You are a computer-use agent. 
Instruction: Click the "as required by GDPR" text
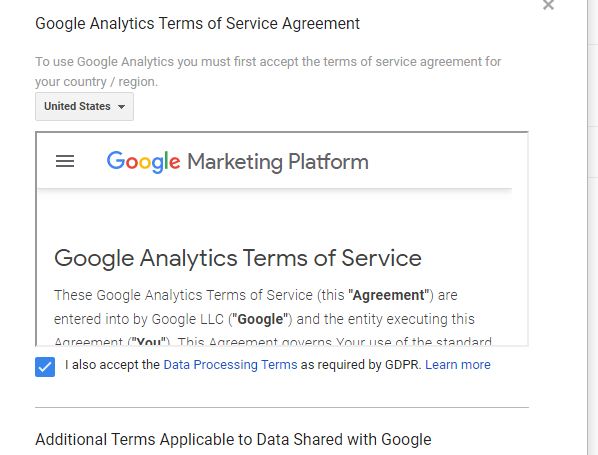[x=361, y=365]
